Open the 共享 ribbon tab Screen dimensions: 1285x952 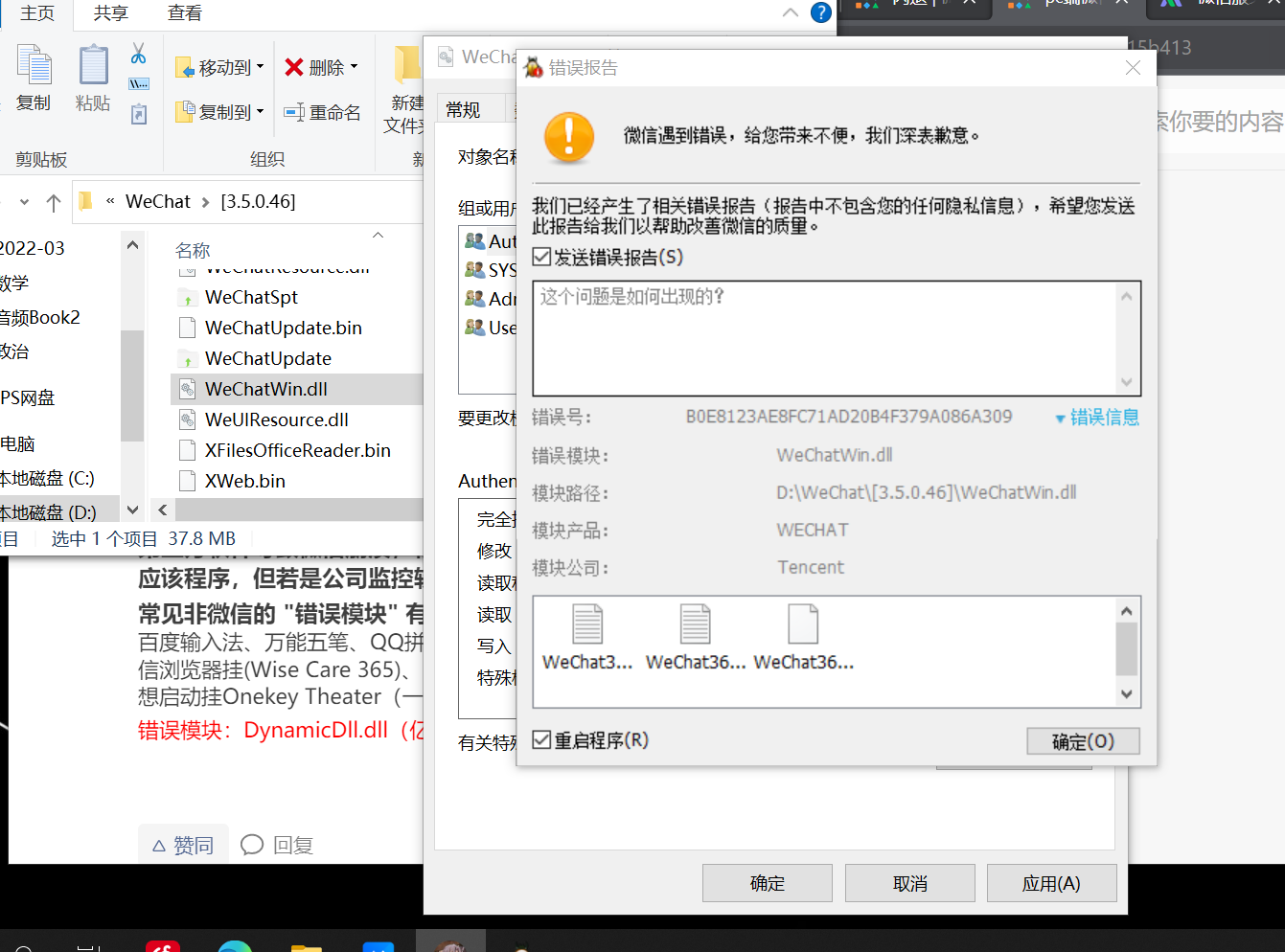pos(111,13)
